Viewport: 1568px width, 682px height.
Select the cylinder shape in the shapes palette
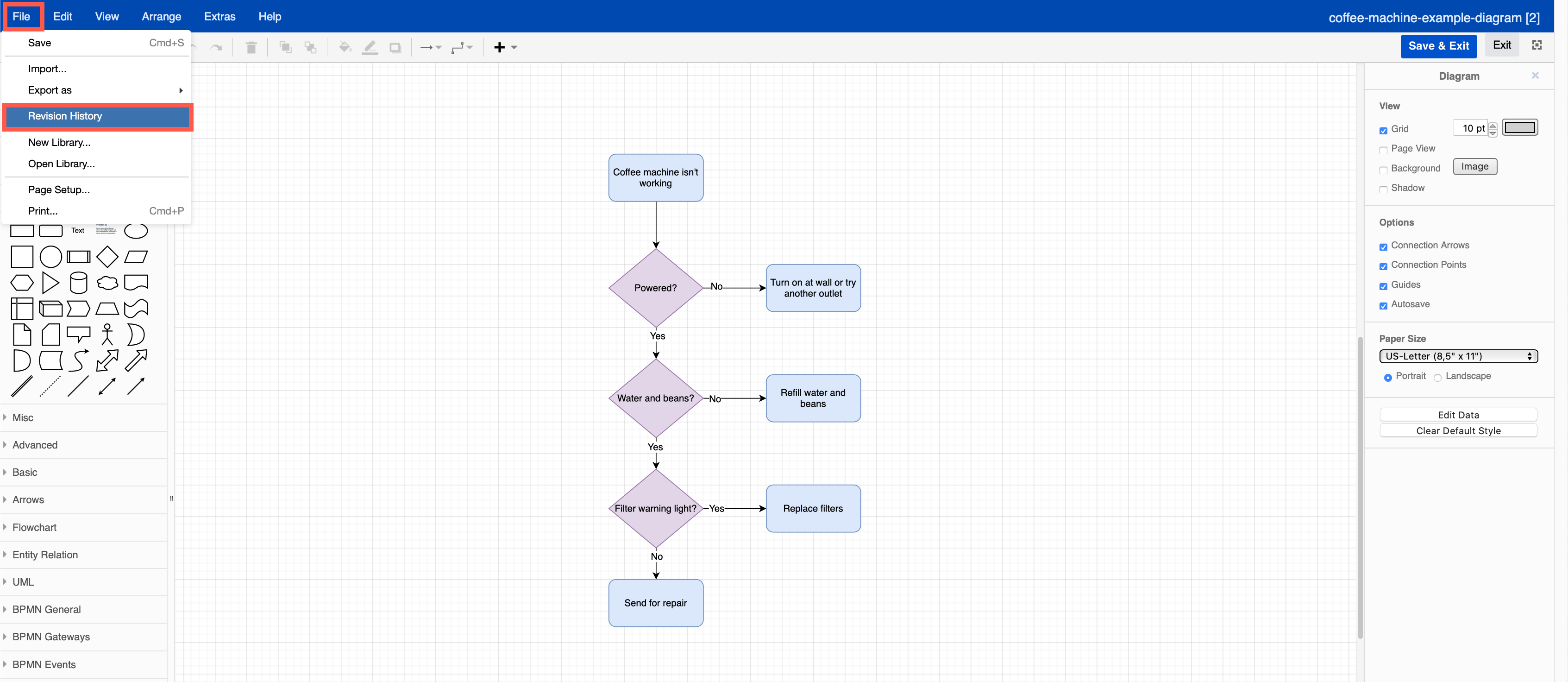click(x=79, y=283)
